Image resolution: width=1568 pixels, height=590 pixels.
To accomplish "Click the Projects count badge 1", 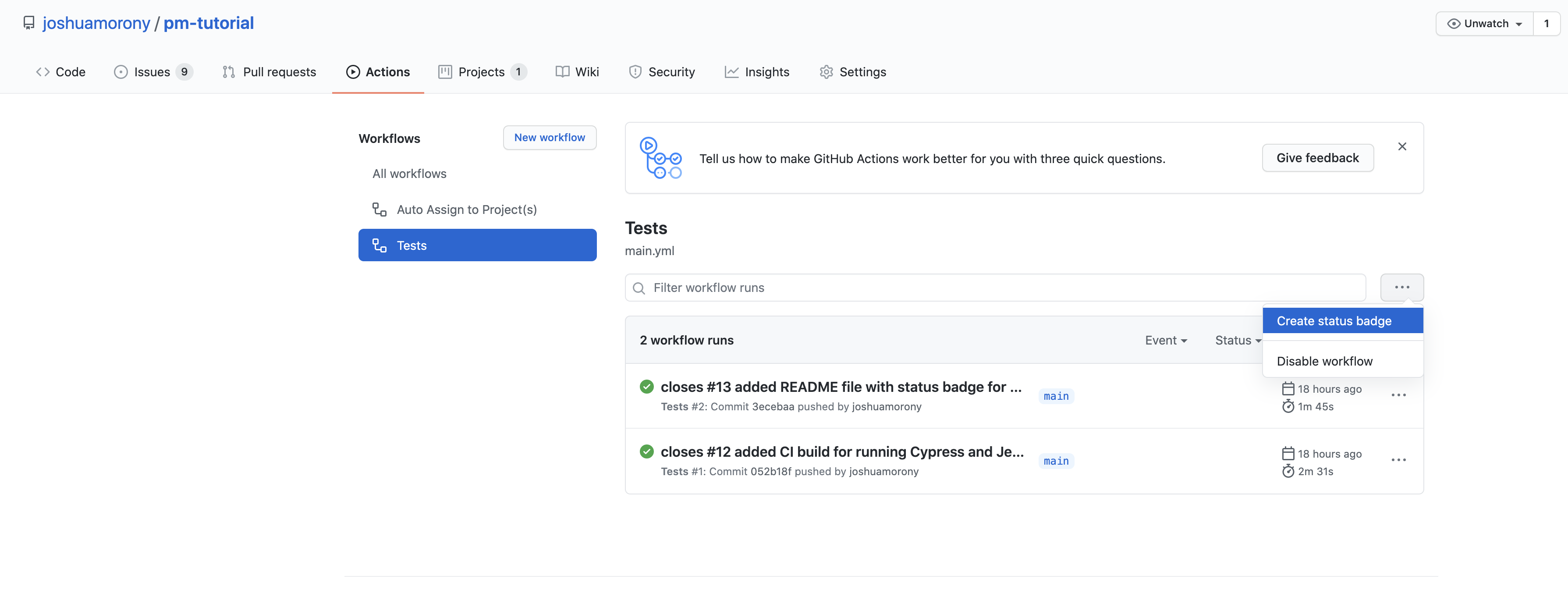I will [518, 72].
